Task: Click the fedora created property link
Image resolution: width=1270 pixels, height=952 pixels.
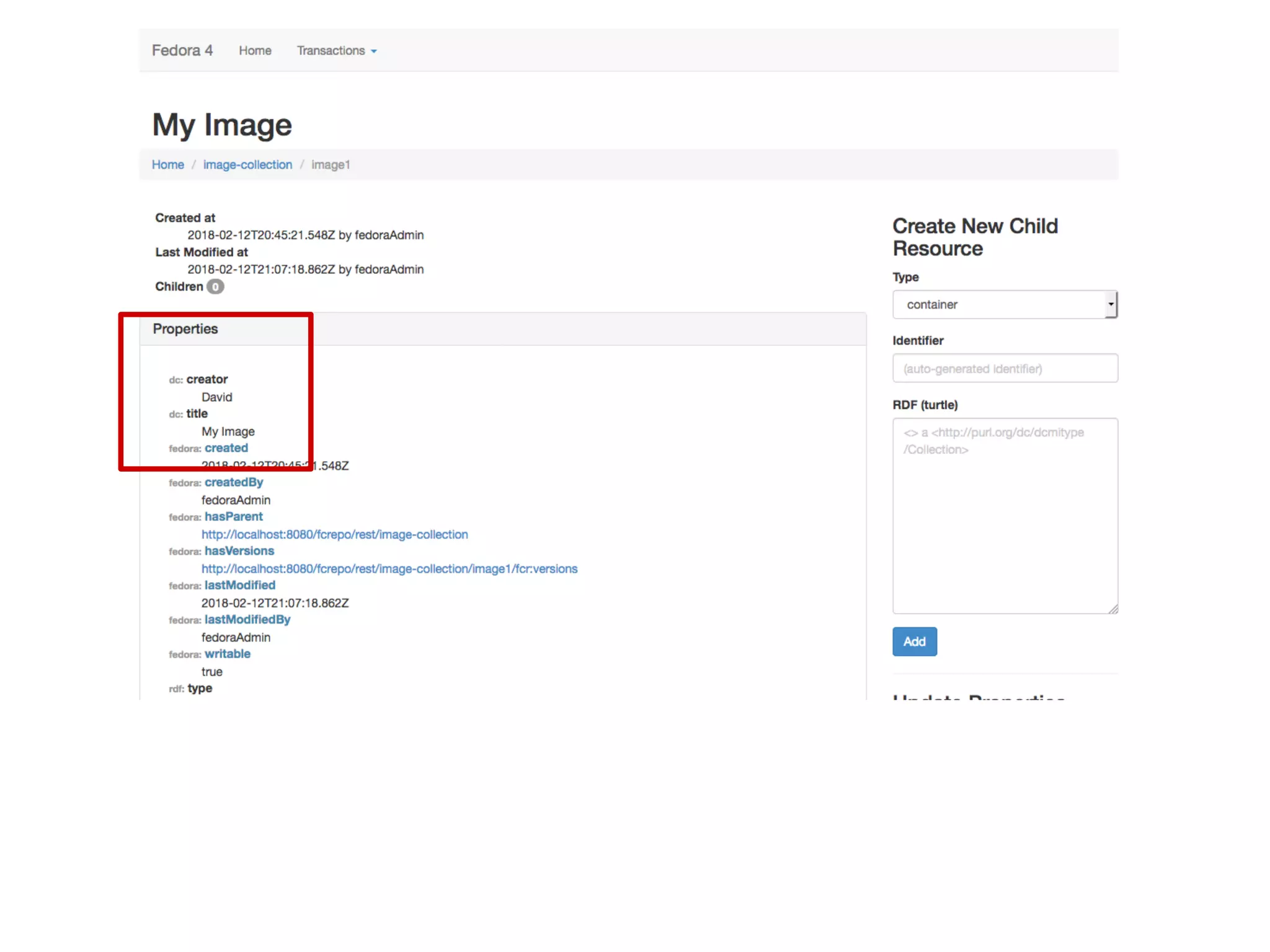Action: pyautogui.click(x=226, y=448)
